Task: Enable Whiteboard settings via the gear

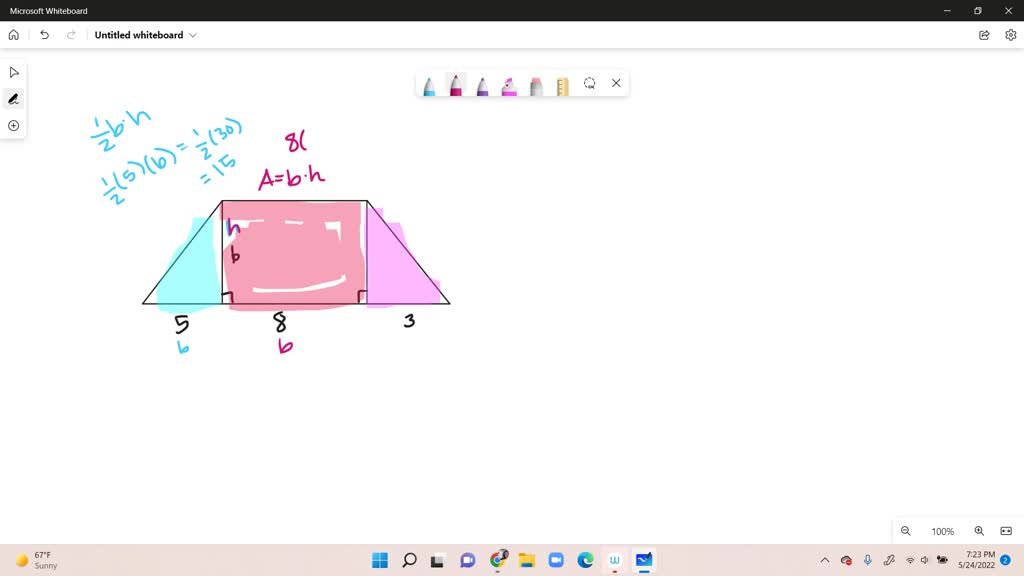Action: coord(1009,34)
